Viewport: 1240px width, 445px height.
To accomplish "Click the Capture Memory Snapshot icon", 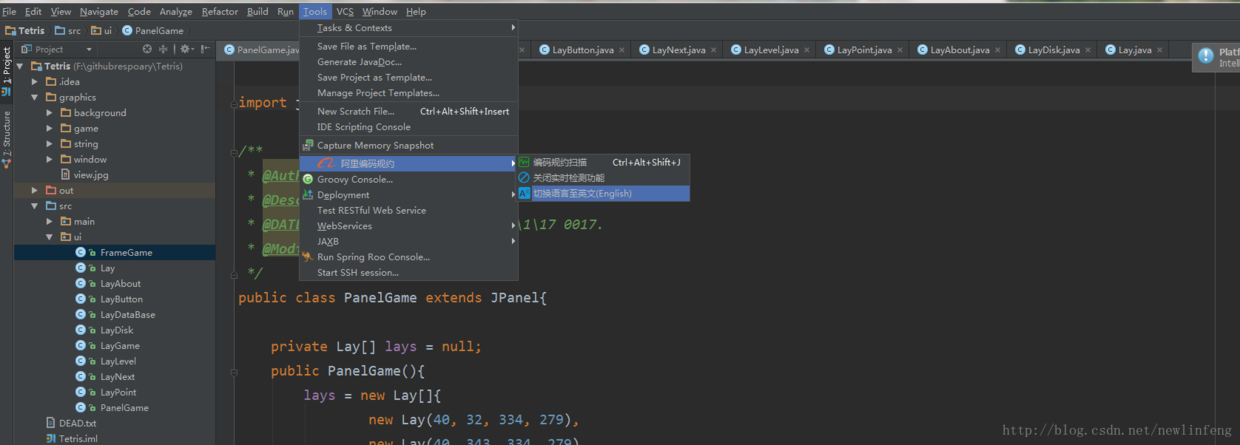I will (308, 145).
